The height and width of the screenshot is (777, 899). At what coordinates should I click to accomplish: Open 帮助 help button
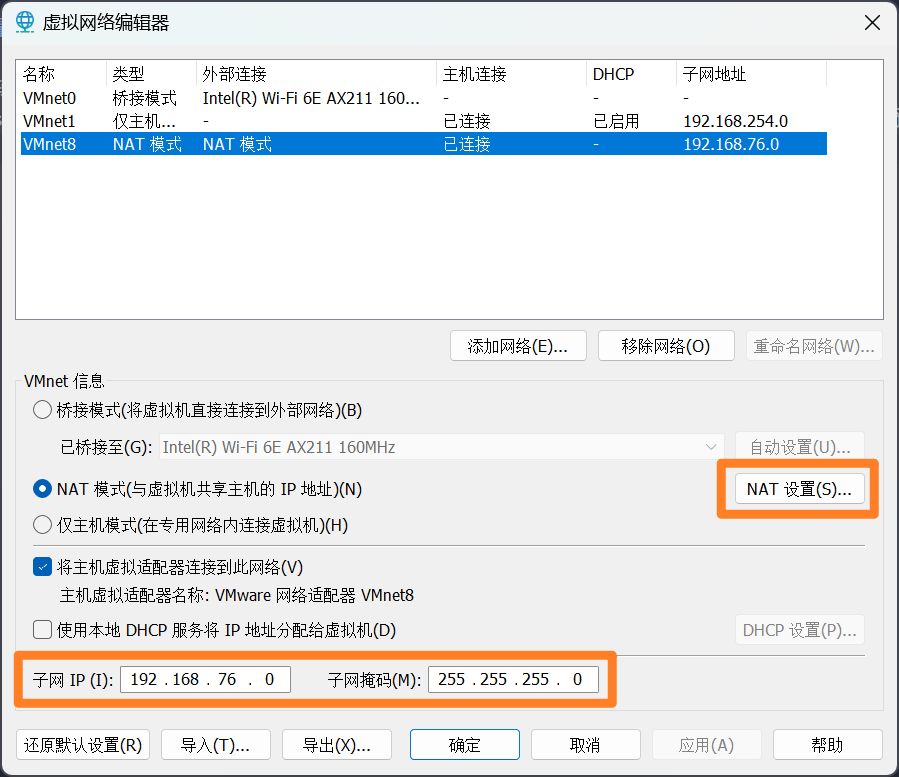coord(827,745)
